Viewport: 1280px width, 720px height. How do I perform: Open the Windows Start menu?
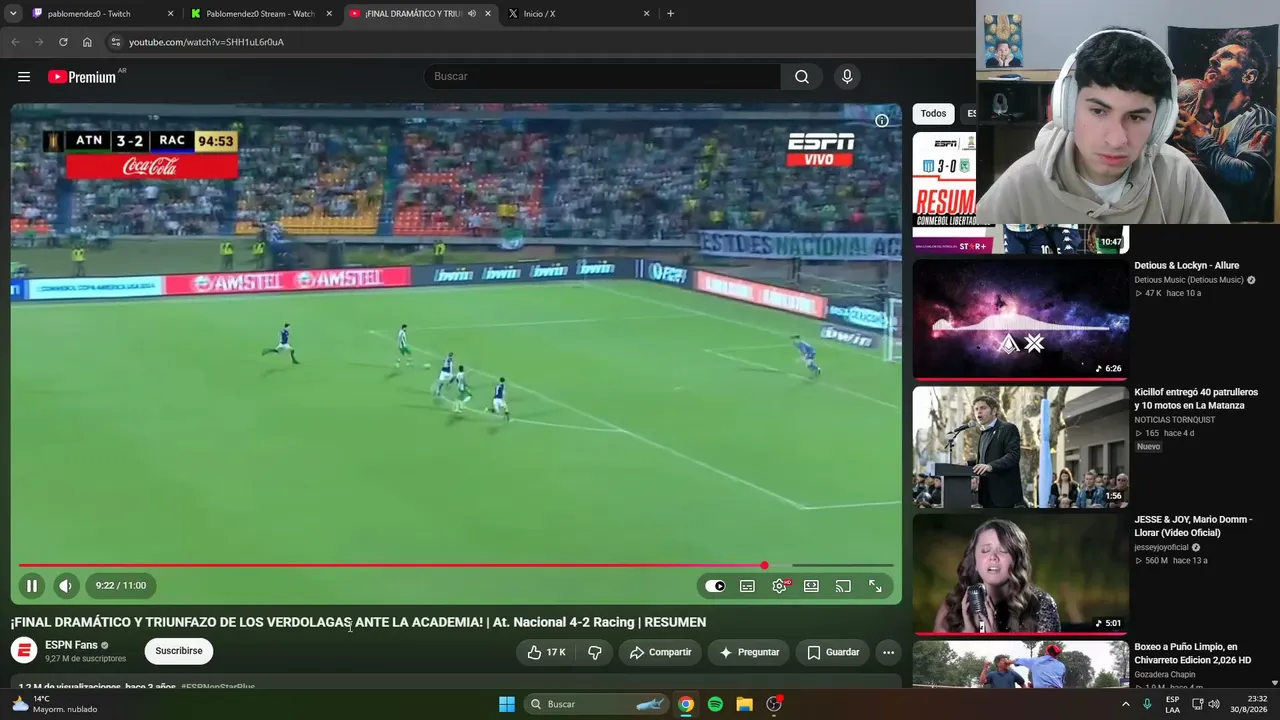(507, 704)
